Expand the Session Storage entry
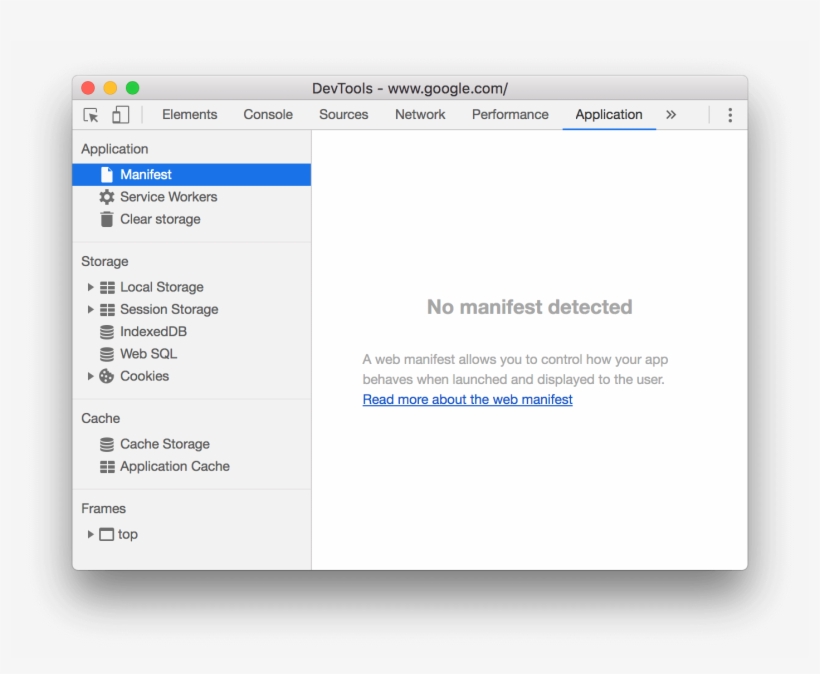Viewport: 820px width, 674px height. coord(90,309)
